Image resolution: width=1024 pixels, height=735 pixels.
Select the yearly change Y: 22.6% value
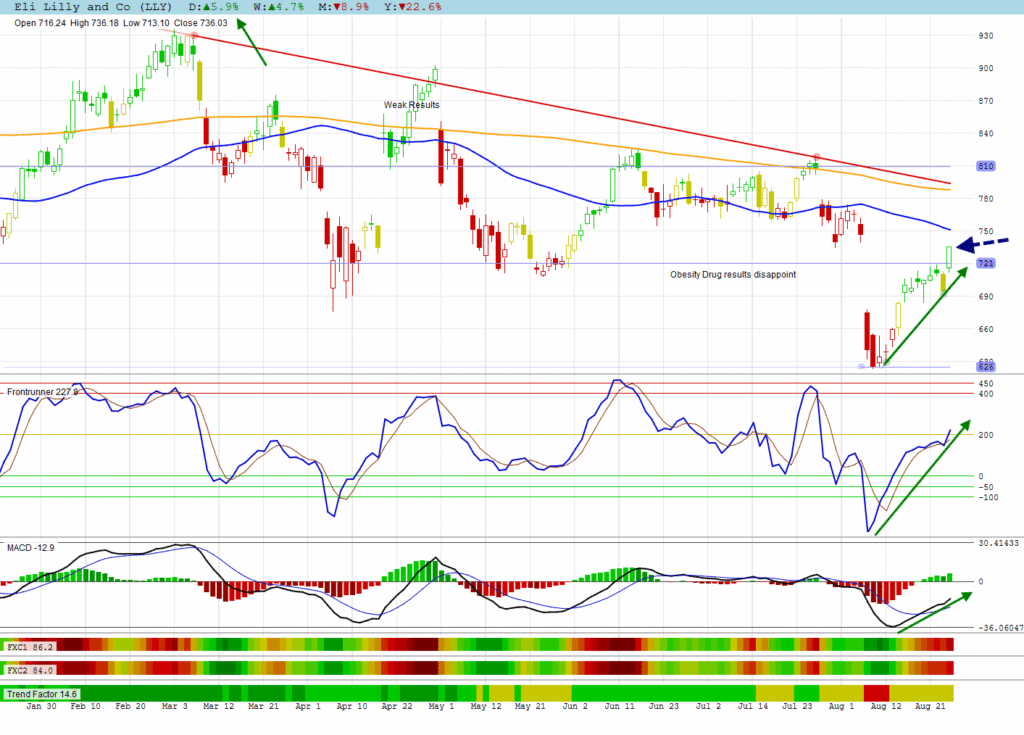413,7
